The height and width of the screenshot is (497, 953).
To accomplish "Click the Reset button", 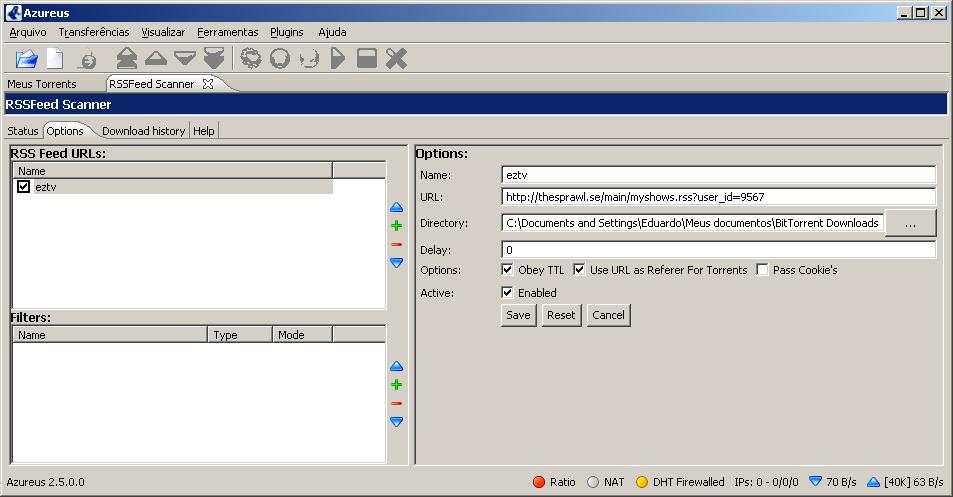I will 561,315.
